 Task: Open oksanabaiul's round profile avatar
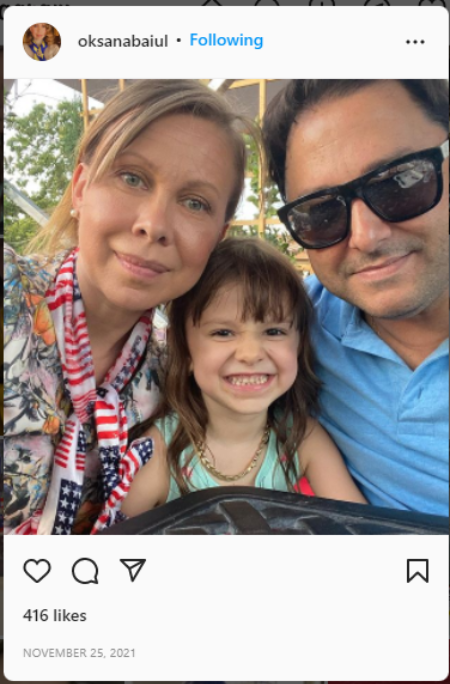click(41, 41)
